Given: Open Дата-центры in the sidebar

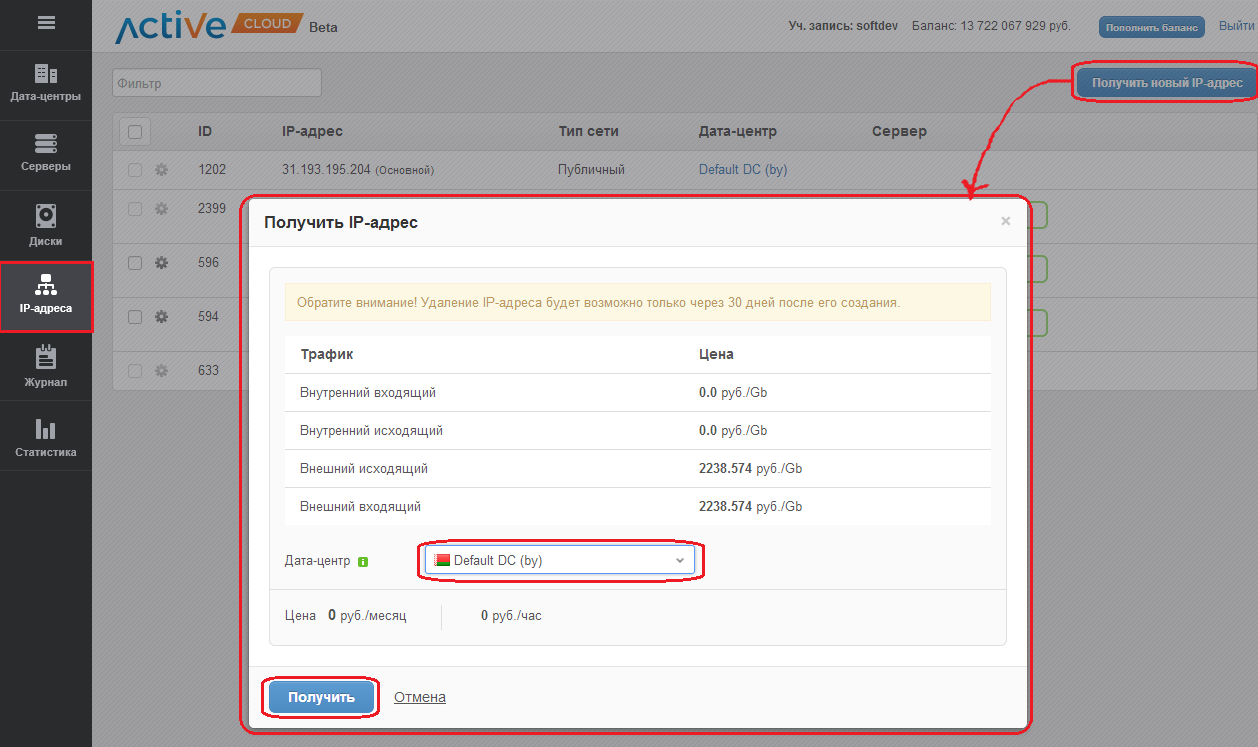Looking at the screenshot, I should [x=46, y=84].
